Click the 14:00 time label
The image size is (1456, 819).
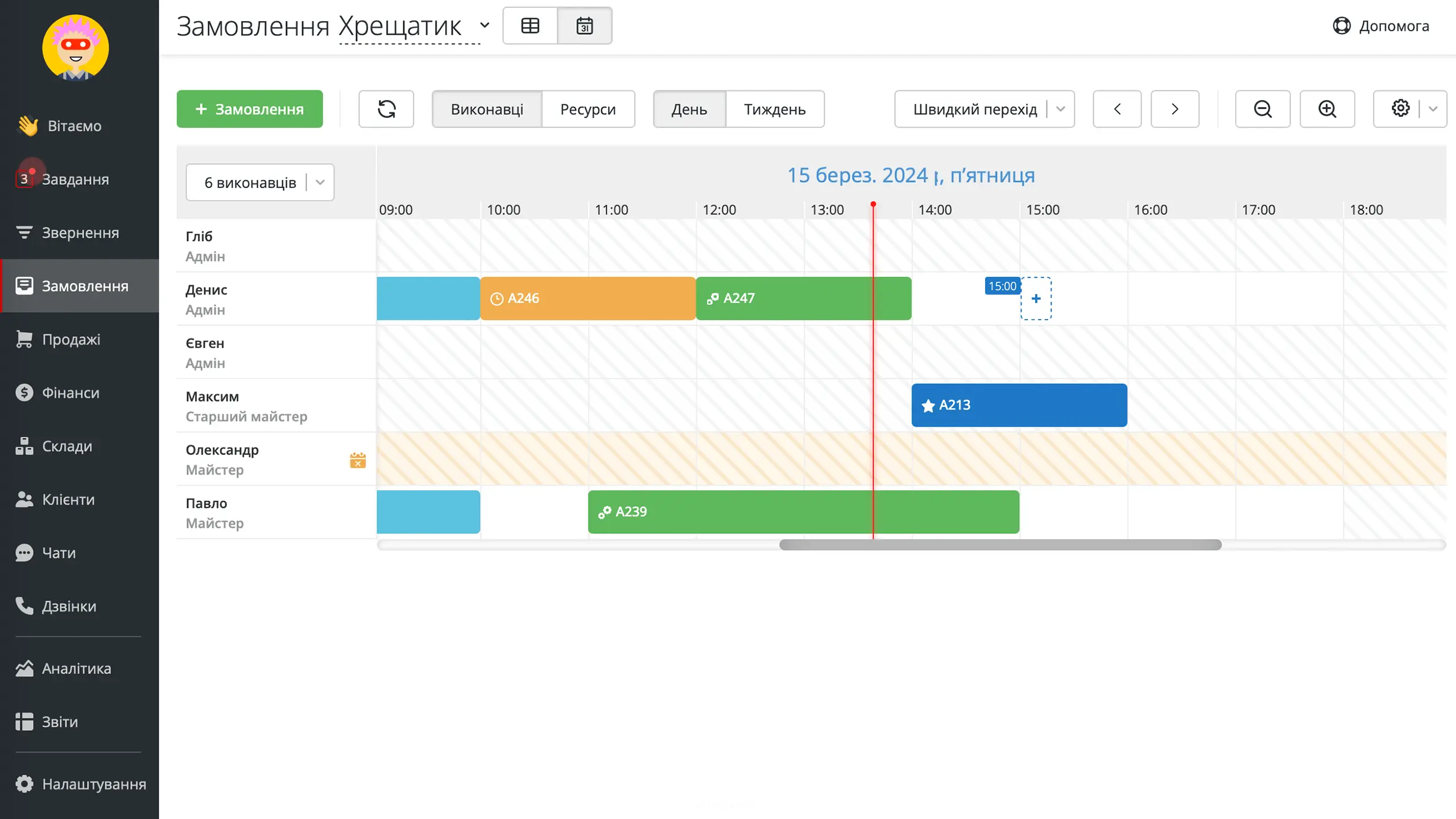click(x=935, y=210)
